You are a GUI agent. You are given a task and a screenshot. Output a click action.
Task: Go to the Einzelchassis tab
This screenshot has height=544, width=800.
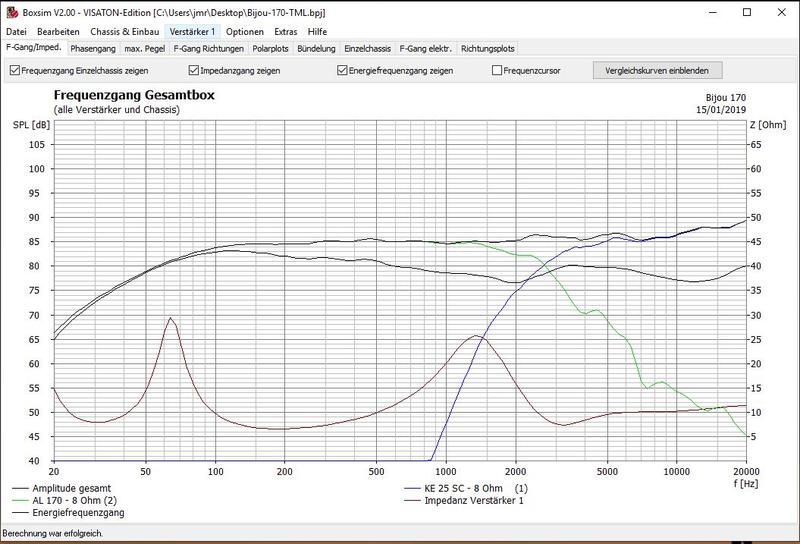[368, 48]
